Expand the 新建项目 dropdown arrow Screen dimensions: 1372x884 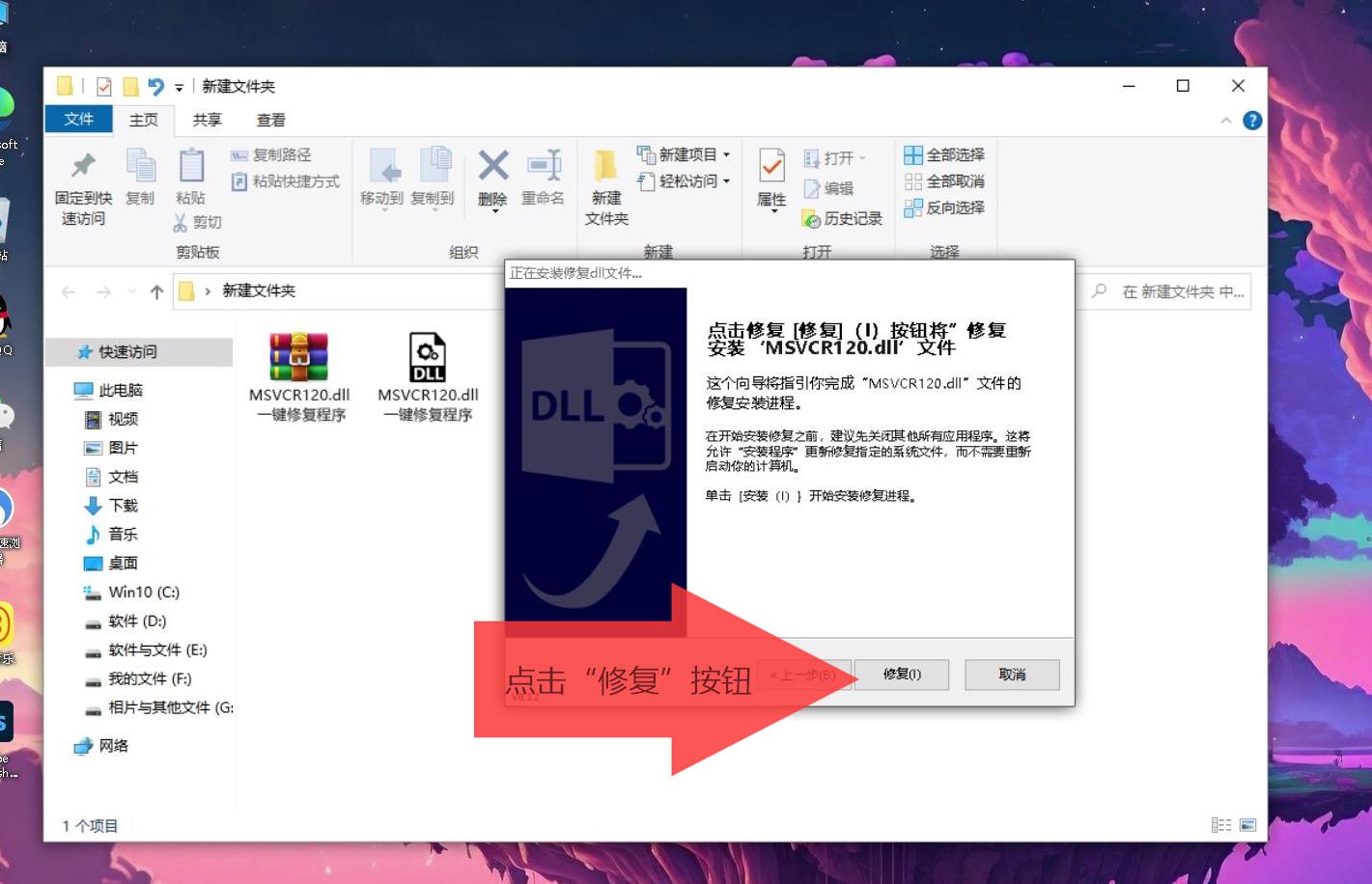click(726, 152)
